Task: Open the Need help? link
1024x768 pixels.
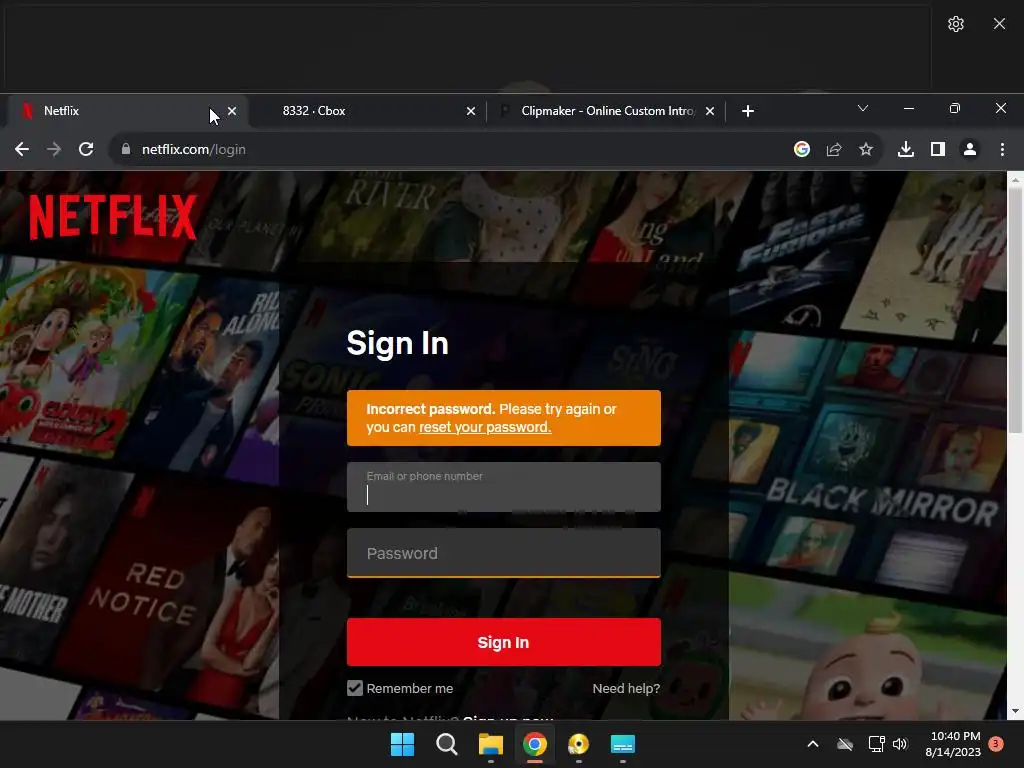Action: coord(626,688)
